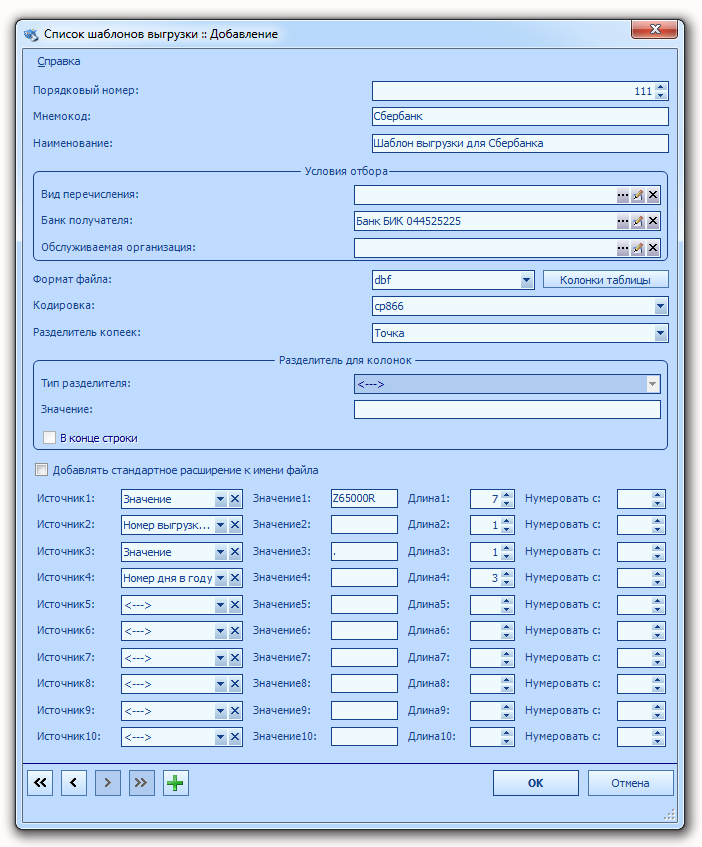Image resolution: width=702 pixels, height=847 pixels.
Task: Click the Мнемокод field
Action: pos(520,116)
